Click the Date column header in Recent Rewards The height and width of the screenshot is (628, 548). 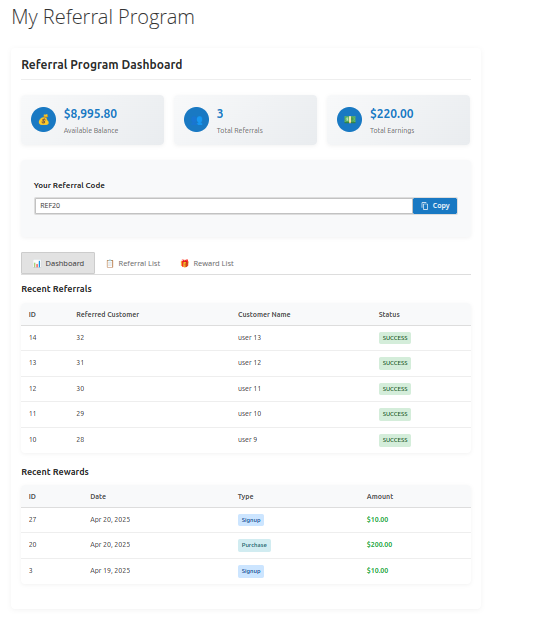[x=98, y=497]
